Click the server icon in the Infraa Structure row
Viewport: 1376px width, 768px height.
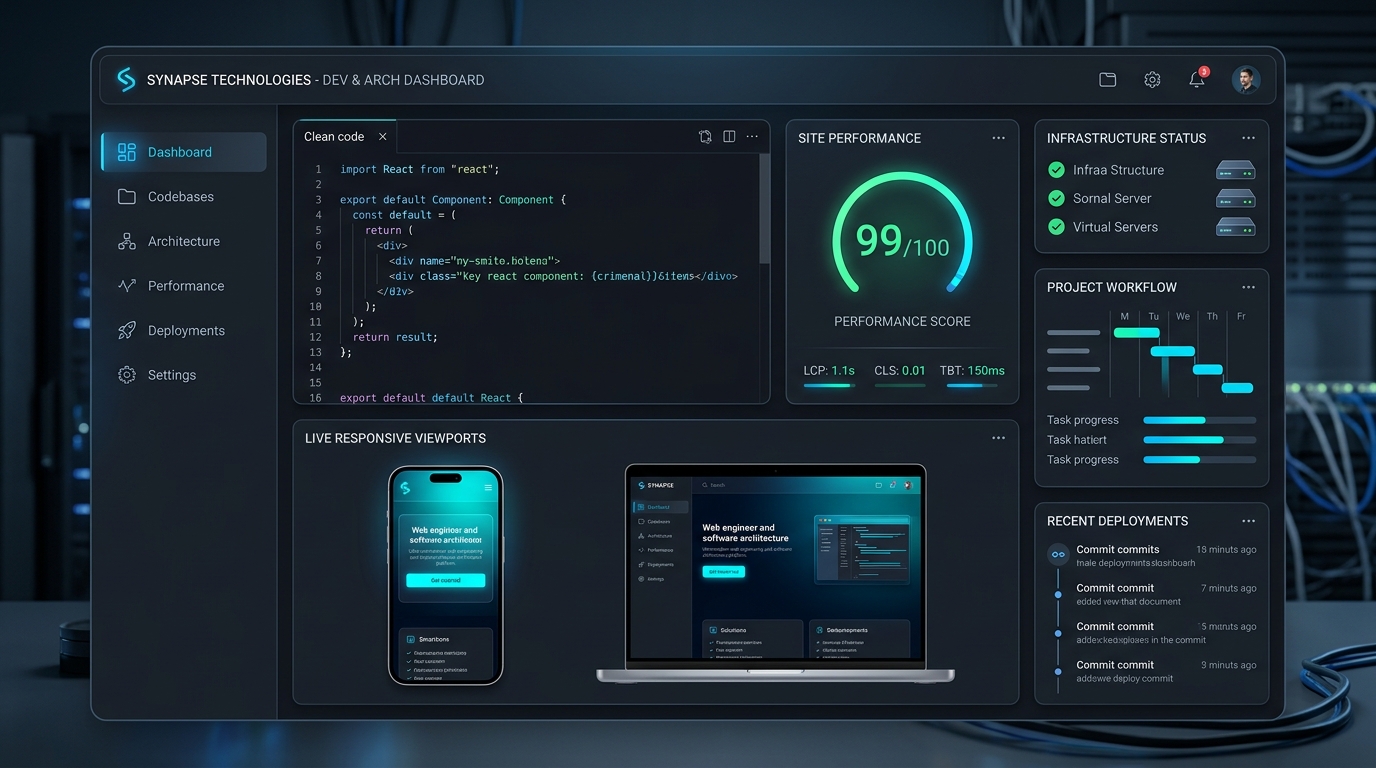coord(1235,170)
